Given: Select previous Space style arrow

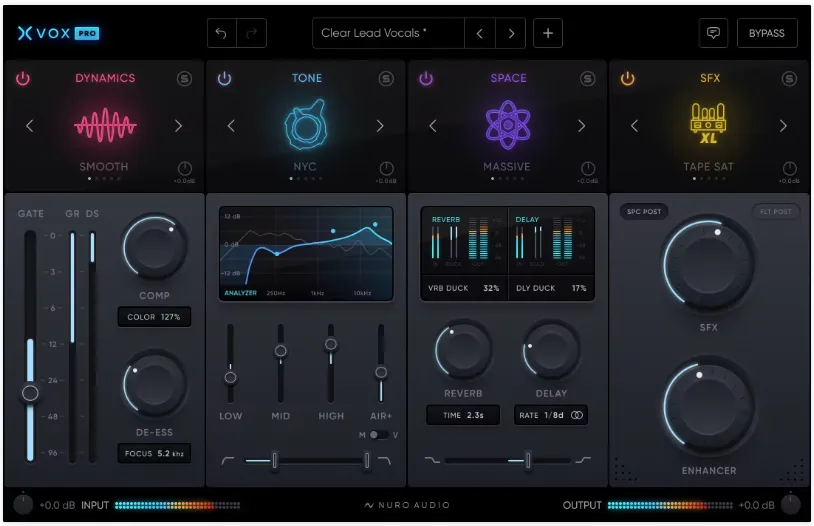Looking at the screenshot, I should pyautogui.click(x=432, y=126).
